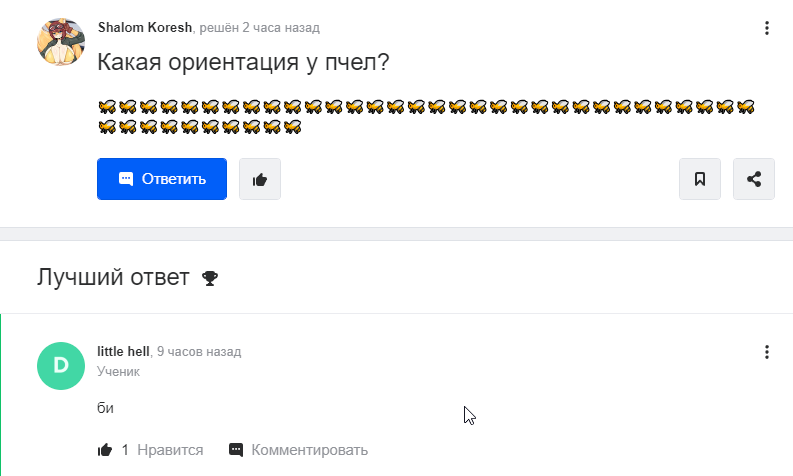Open Shalom Koresh's profile avatar
Image resolution: width=793 pixels, height=476 pixels.
coord(61,42)
